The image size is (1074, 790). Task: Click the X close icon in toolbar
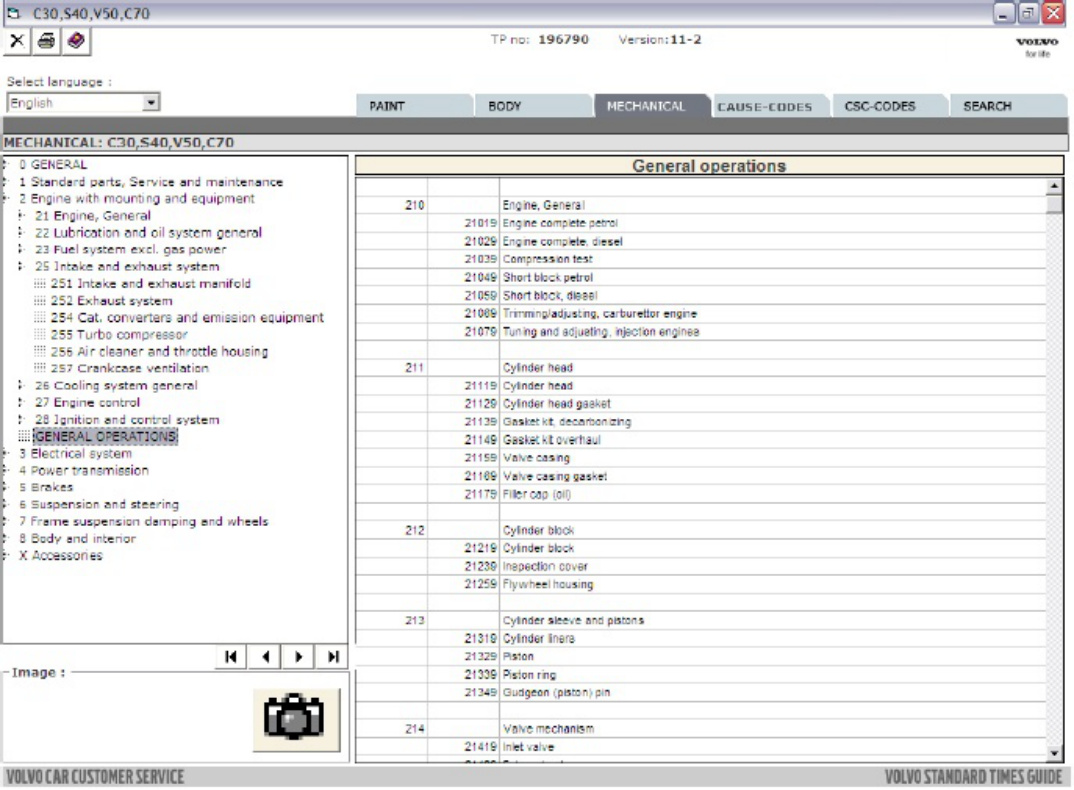17,41
